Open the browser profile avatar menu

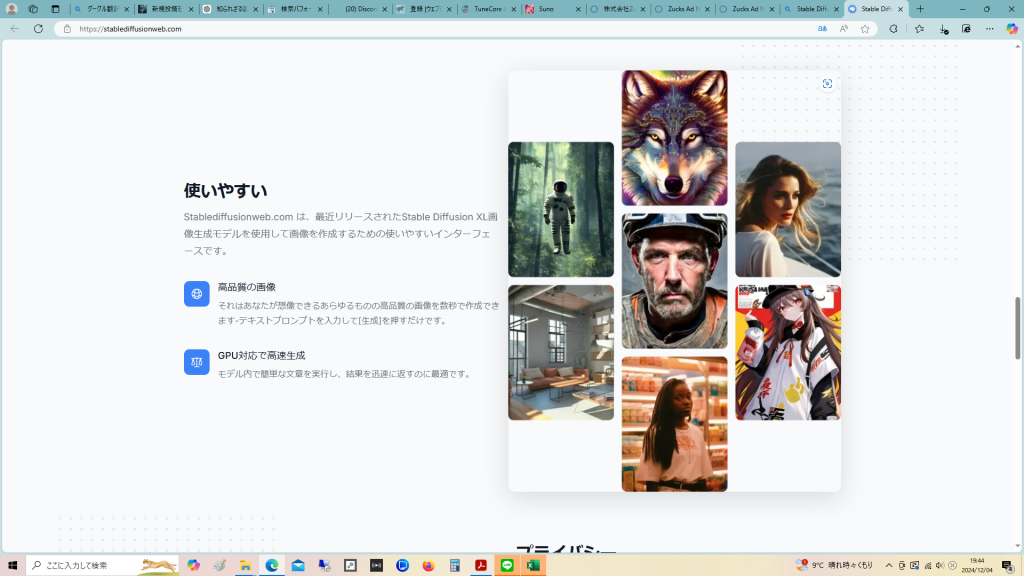12,9
